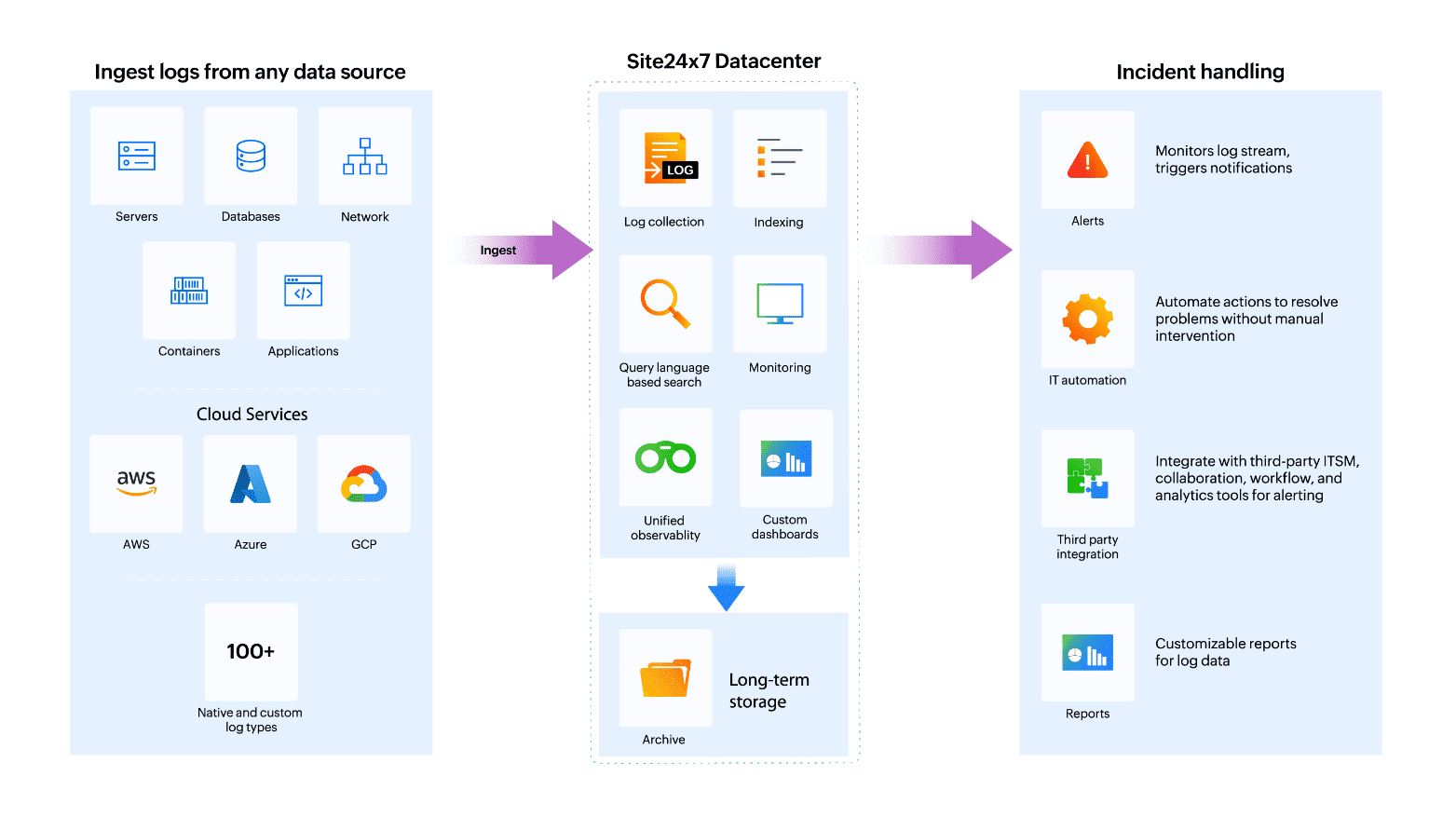Viewport: 1456px width, 817px height.
Task: Select the Third party integration puzzle icon
Action: 1088,478
